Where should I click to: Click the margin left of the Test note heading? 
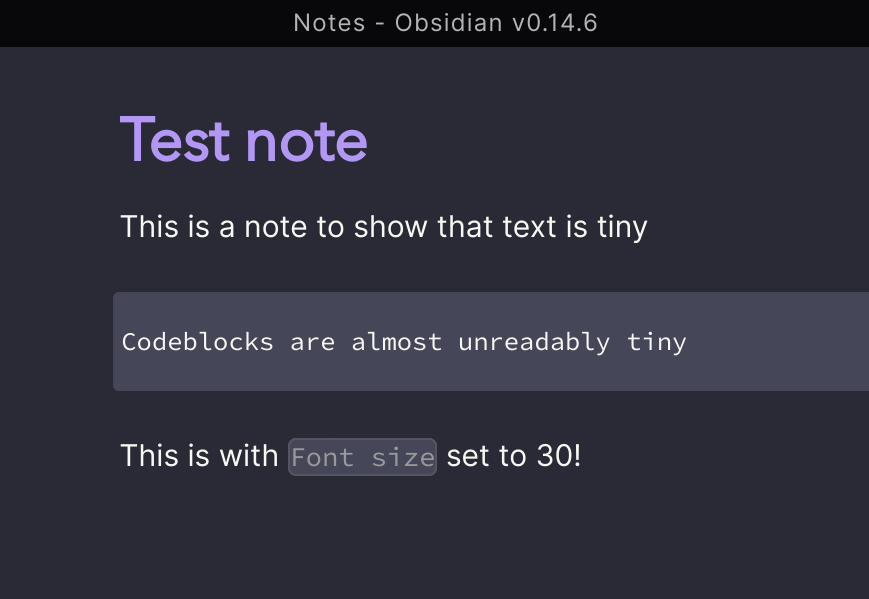(60, 140)
